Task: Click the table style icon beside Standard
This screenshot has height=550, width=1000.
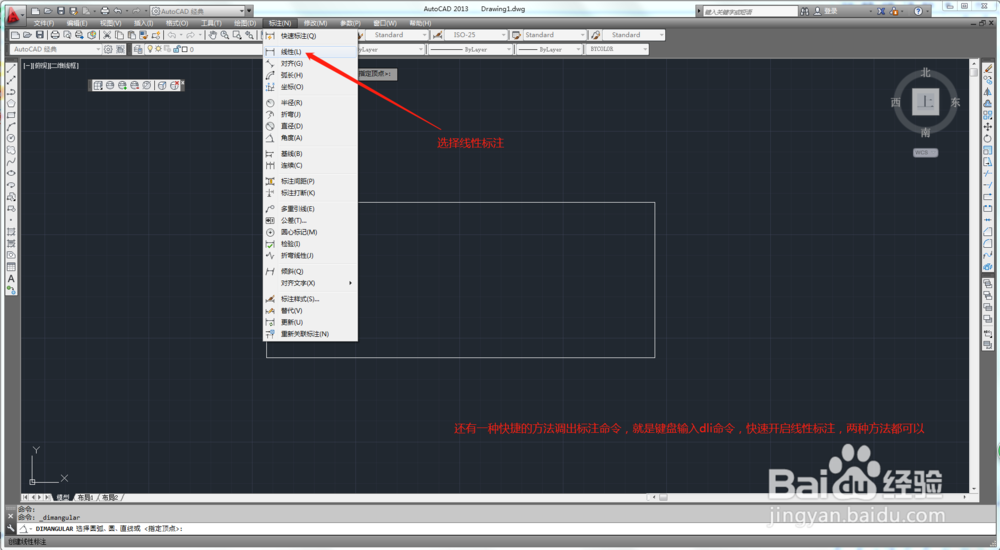Action: pyautogui.click(x=517, y=35)
